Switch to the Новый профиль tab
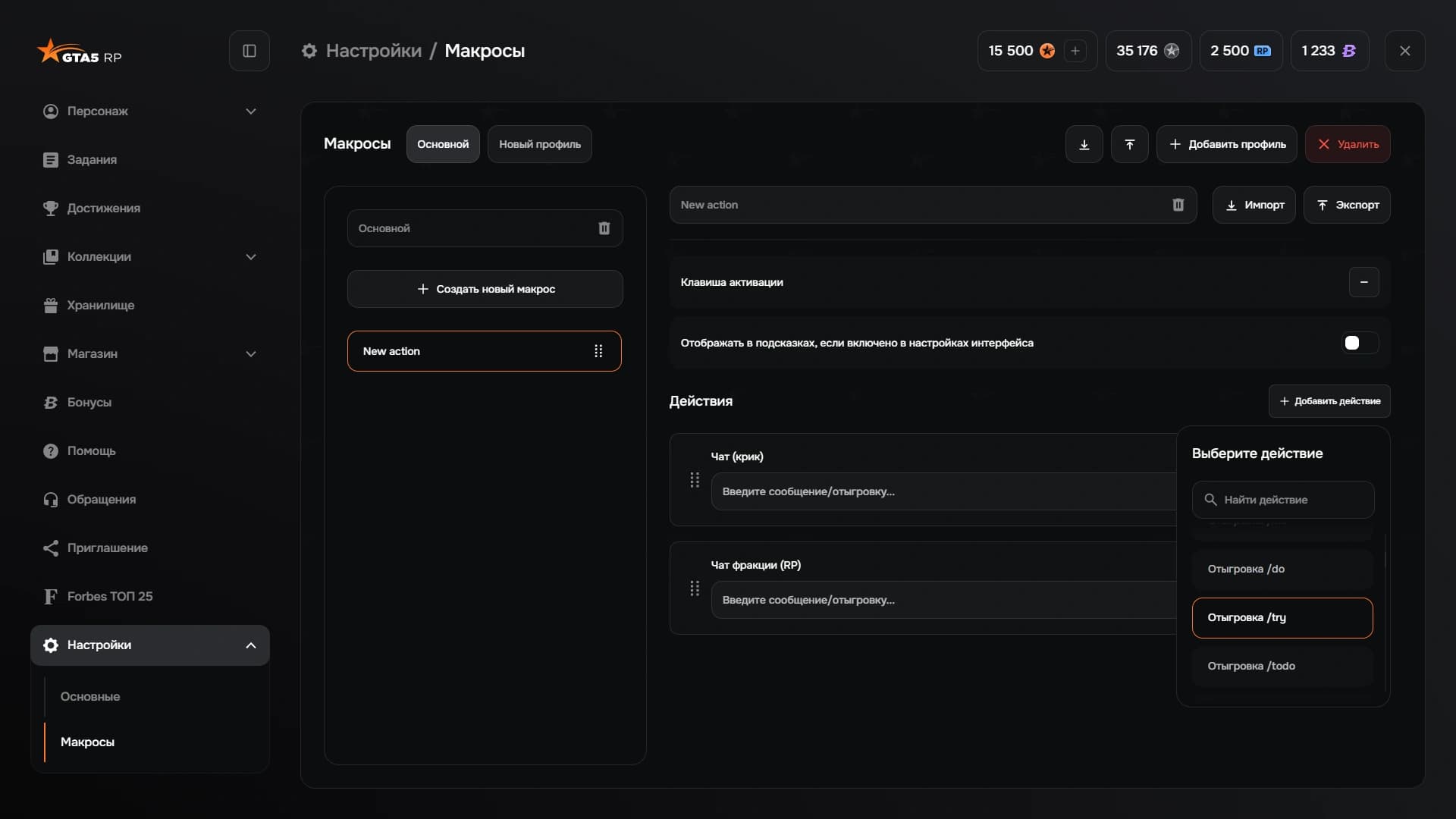 point(540,144)
